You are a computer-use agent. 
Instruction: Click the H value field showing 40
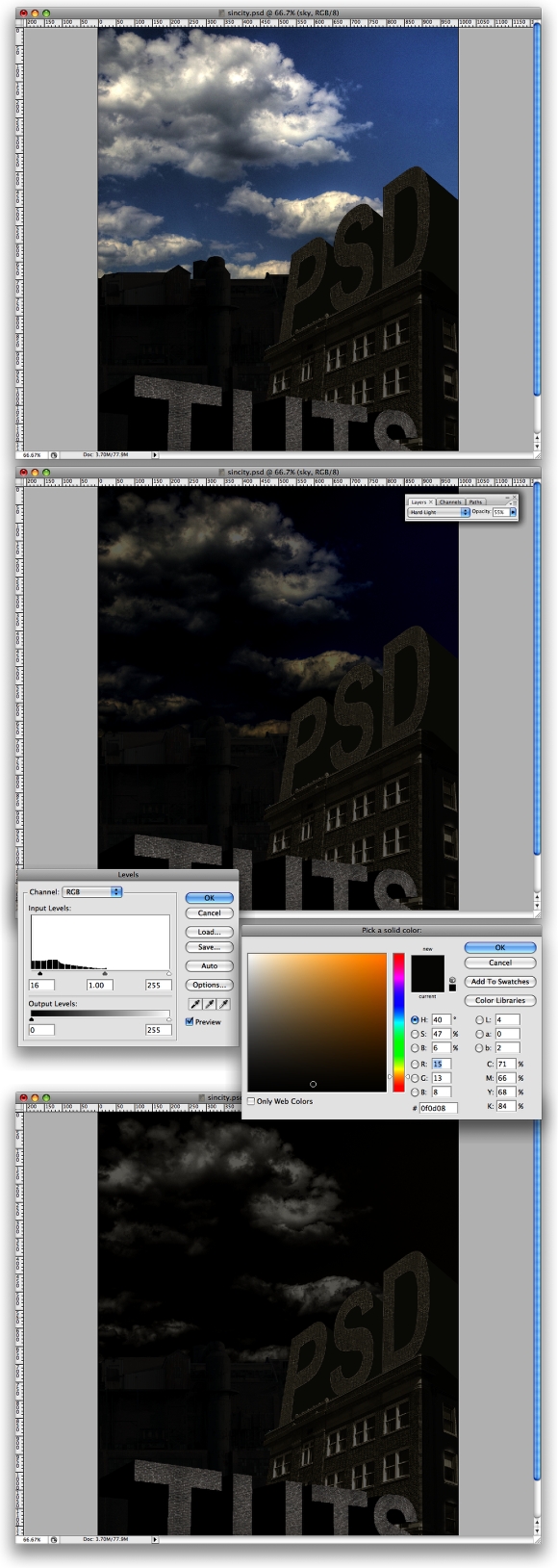pos(441,1019)
